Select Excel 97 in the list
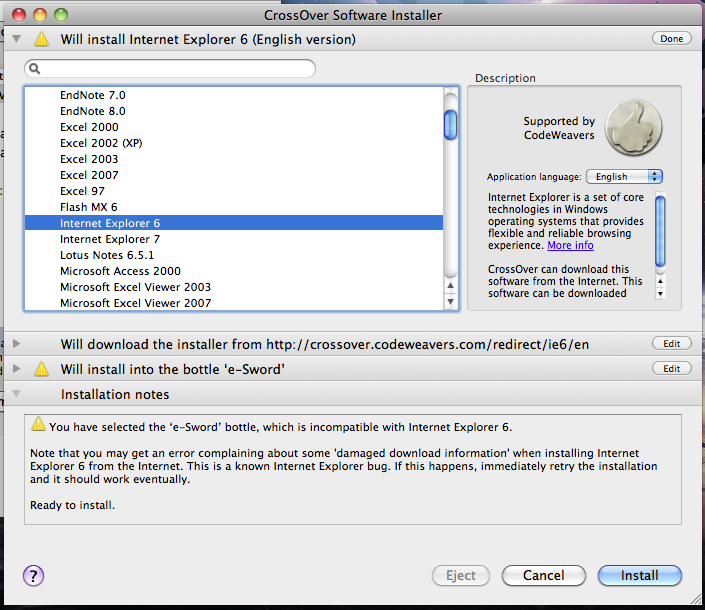705x610 pixels. point(234,191)
